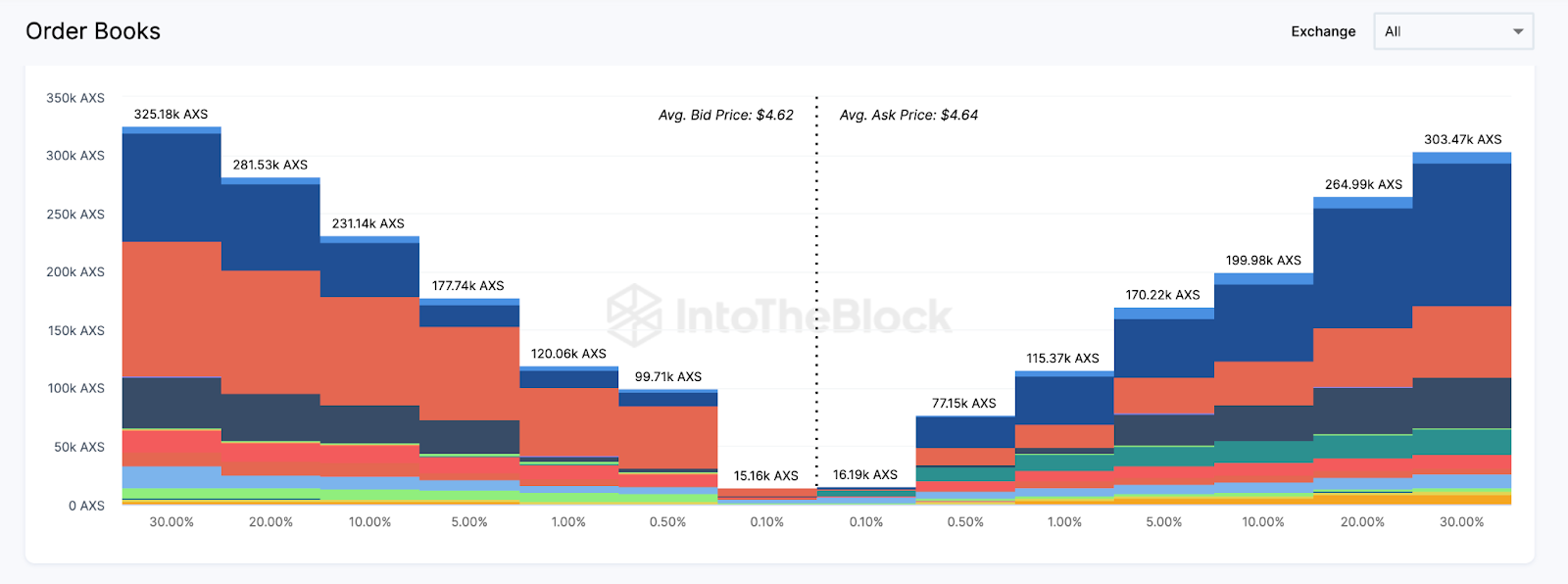Click the 16.19k AXS ask bar

click(866, 496)
